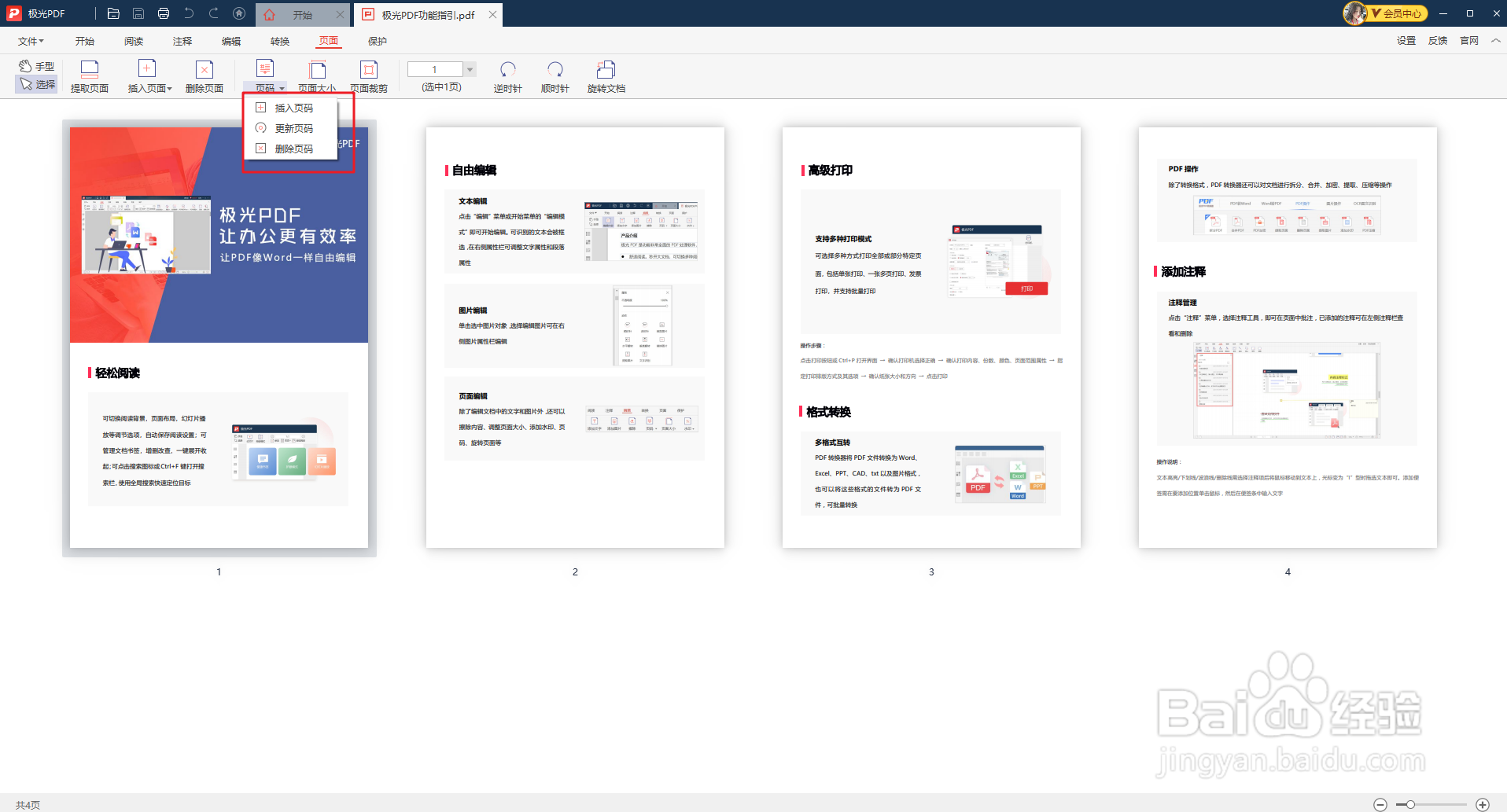Viewport: 1507px width, 812px height.
Task: Open 反馈 feedback
Action: point(1438,41)
